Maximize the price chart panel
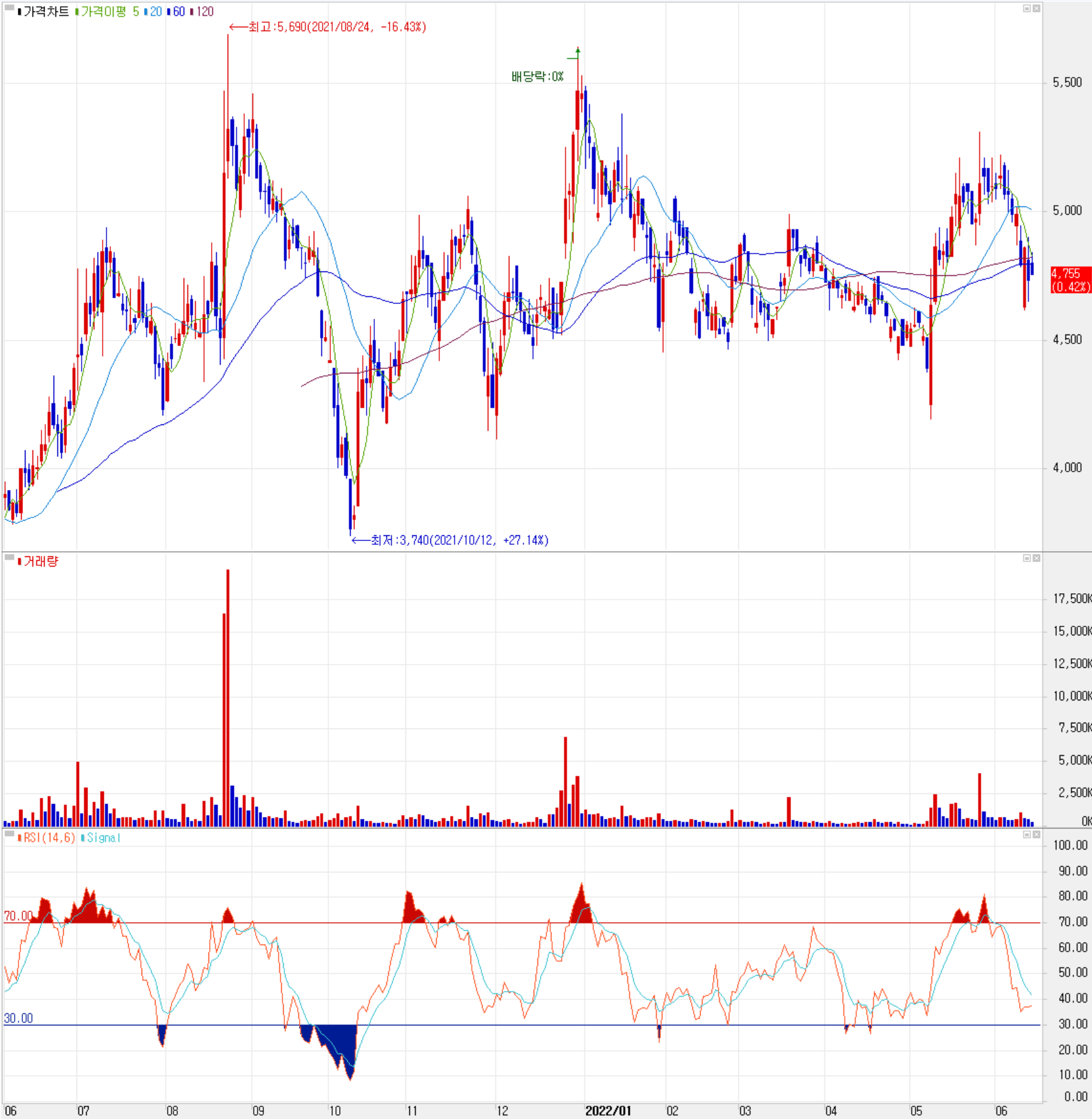The height and width of the screenshot is (1119, 1092). [1027, 8]
